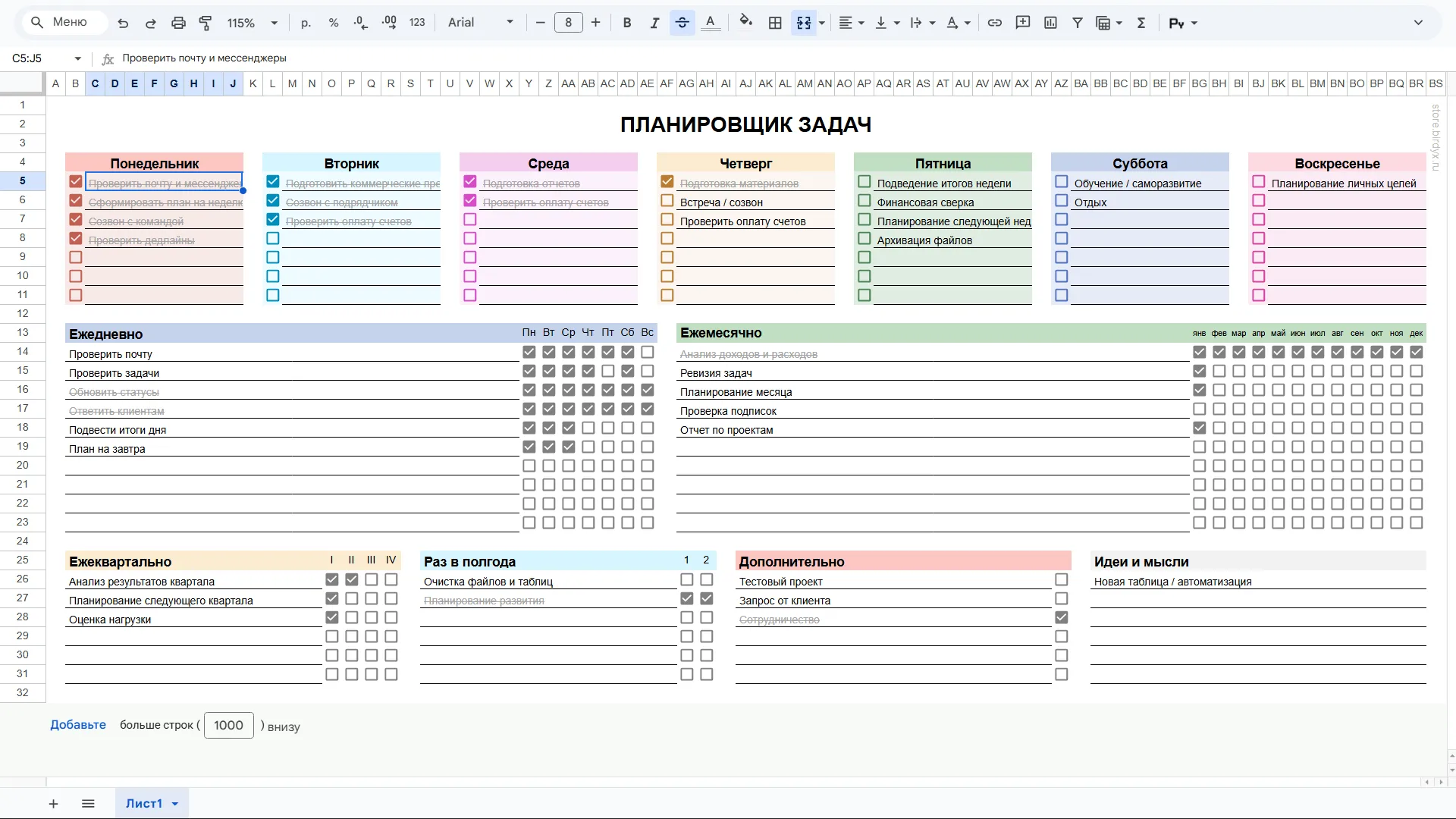Image resolution: width=1456 pixels, height=819 pixels.
Task: Decrease font size with minus button
Action: coord(540,23)
